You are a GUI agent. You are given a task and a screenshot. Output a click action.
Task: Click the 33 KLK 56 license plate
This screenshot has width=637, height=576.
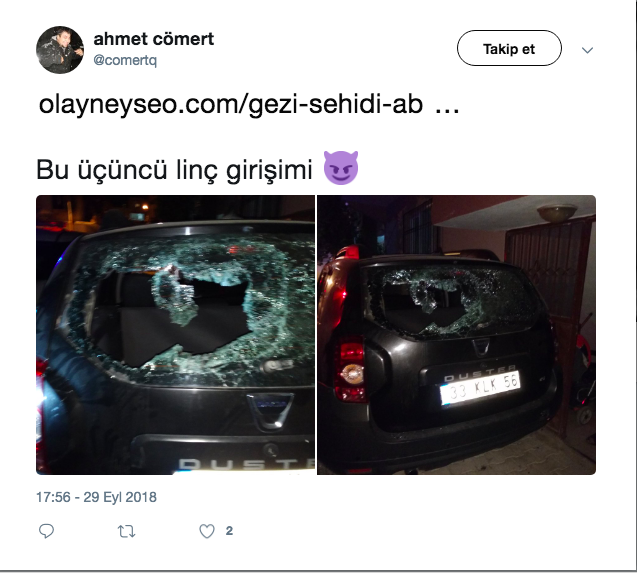click(480, 389)
